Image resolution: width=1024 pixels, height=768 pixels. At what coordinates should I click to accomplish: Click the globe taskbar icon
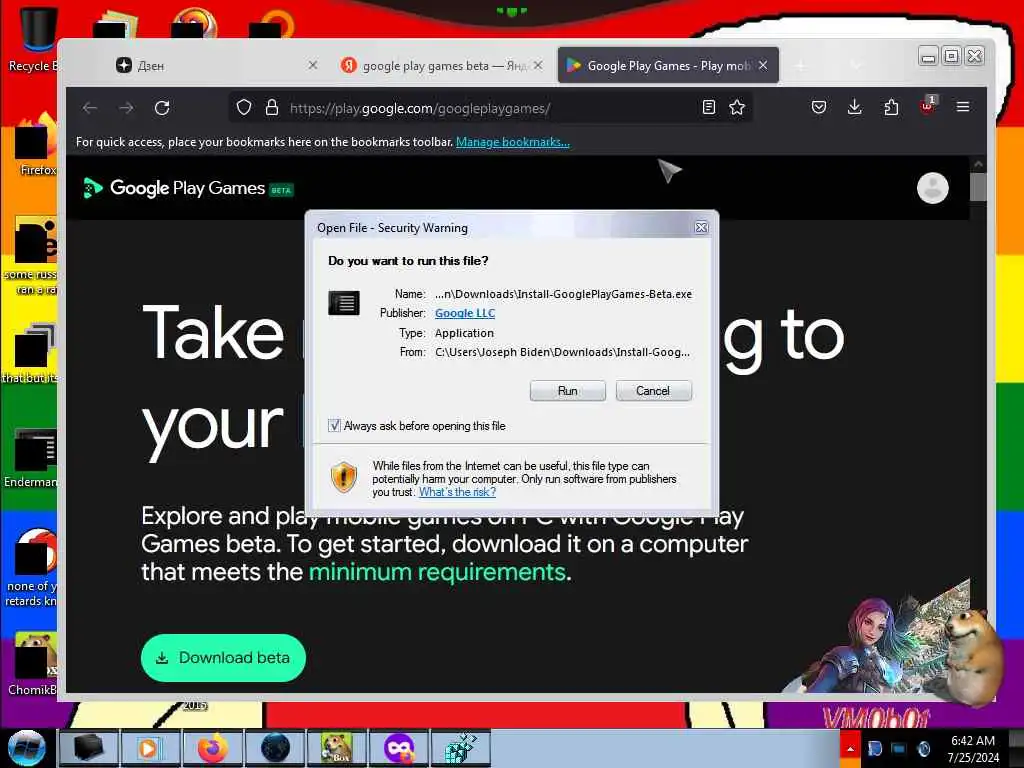pyautogui.click(x=275, y=748)
